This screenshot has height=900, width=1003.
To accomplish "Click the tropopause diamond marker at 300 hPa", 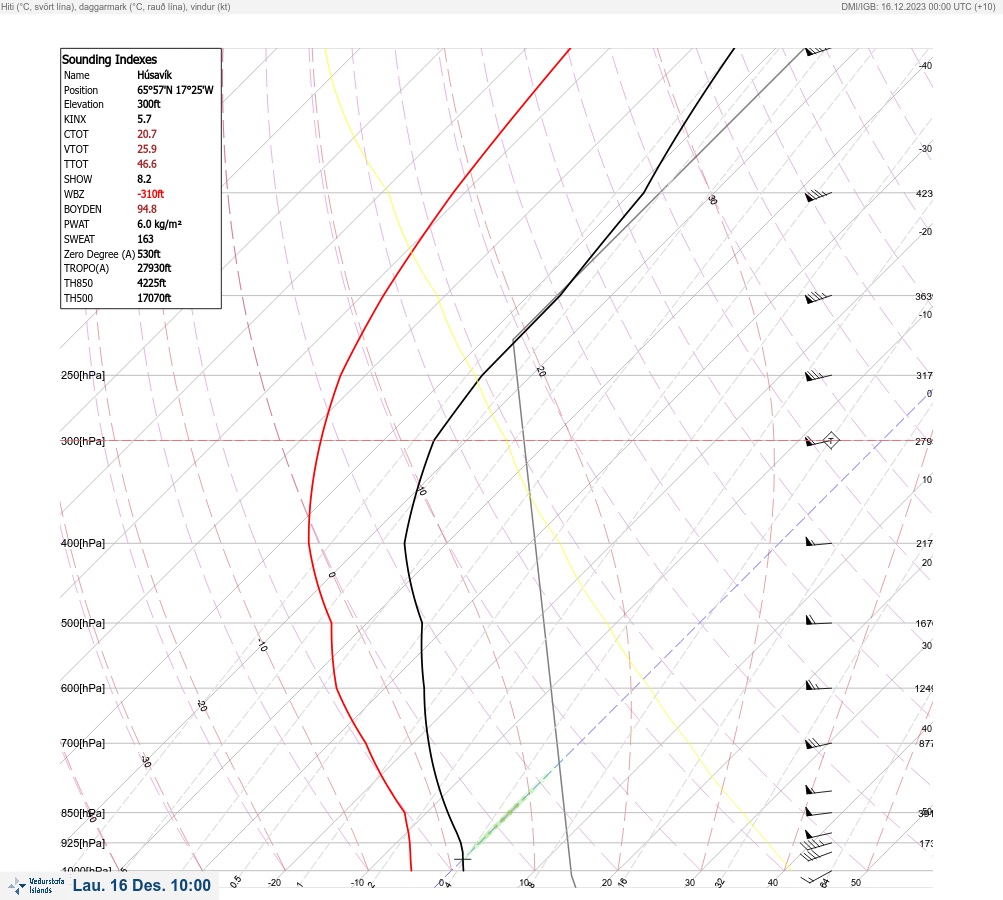I will [x=830, y=440].
